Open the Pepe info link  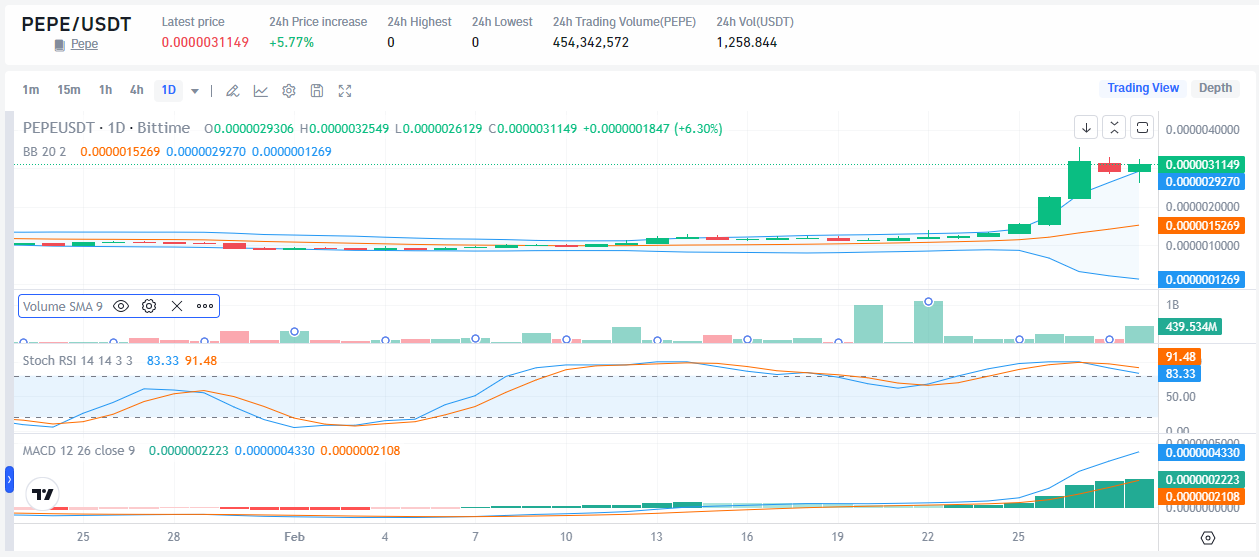(84, 45)
